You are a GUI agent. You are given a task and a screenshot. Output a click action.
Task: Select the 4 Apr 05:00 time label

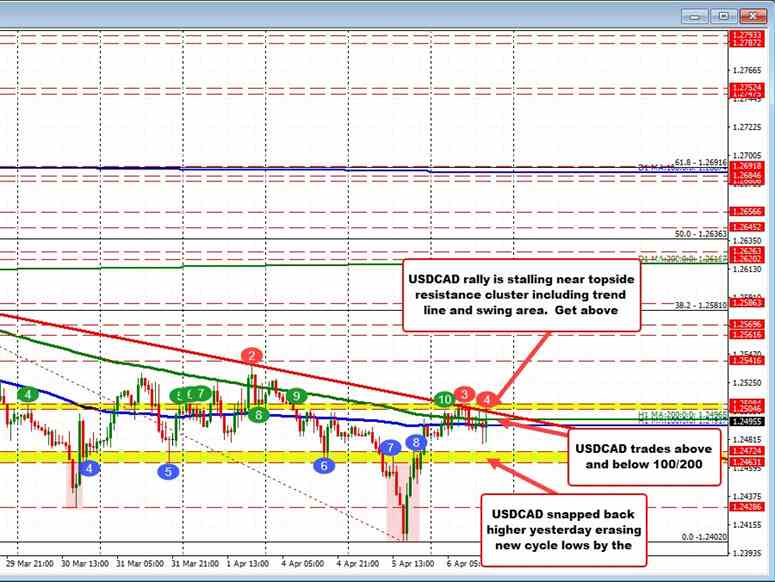(302, 563)
